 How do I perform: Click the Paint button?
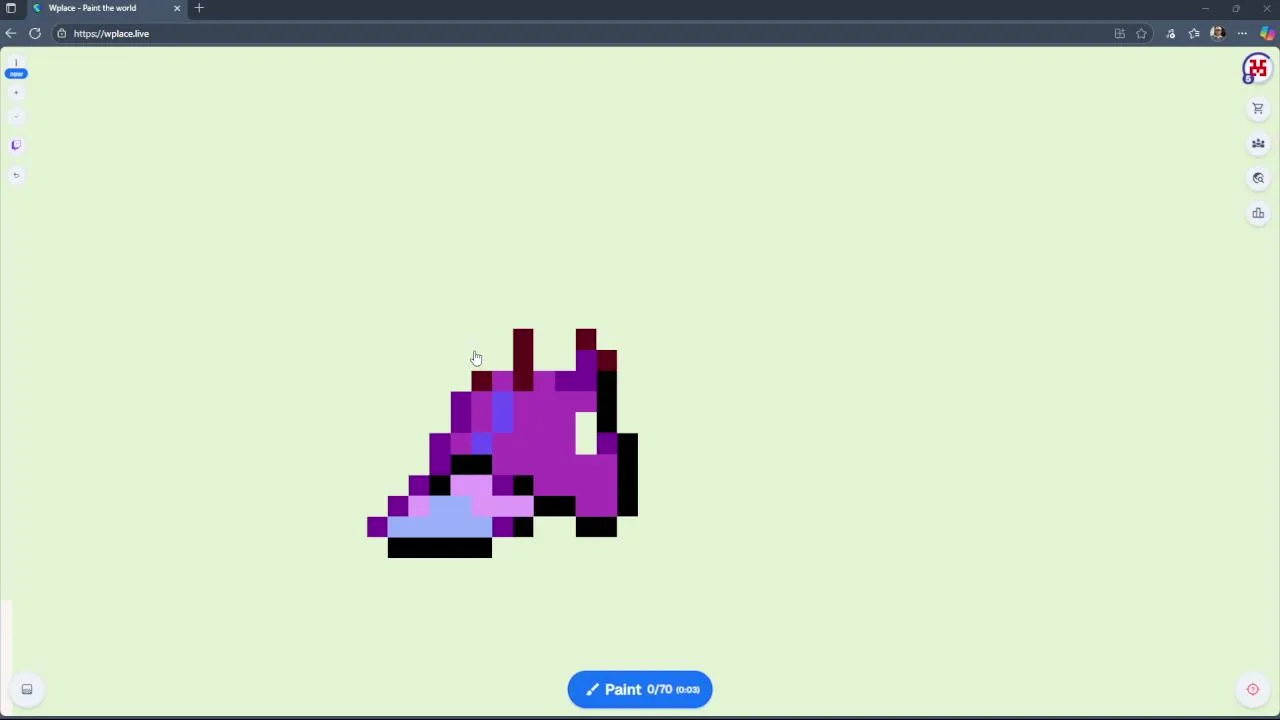pos(640,689)
